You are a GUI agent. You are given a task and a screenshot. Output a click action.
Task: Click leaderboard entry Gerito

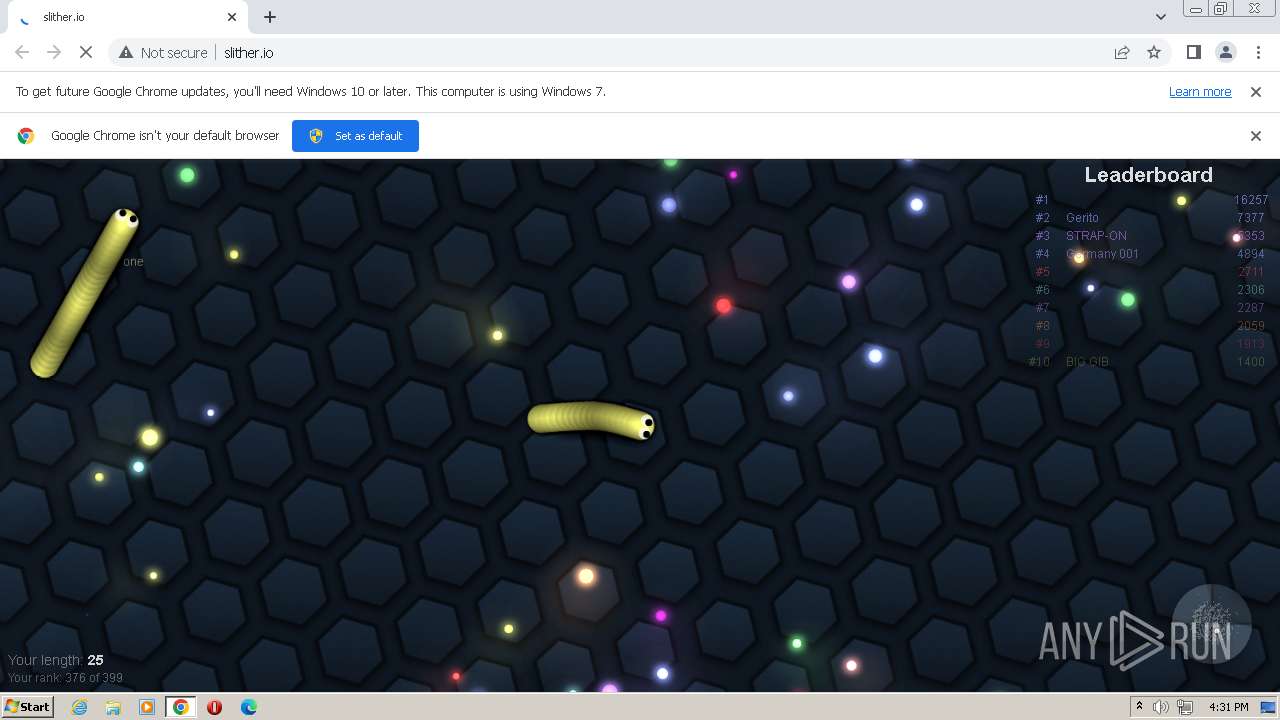tap(1082, 218)
